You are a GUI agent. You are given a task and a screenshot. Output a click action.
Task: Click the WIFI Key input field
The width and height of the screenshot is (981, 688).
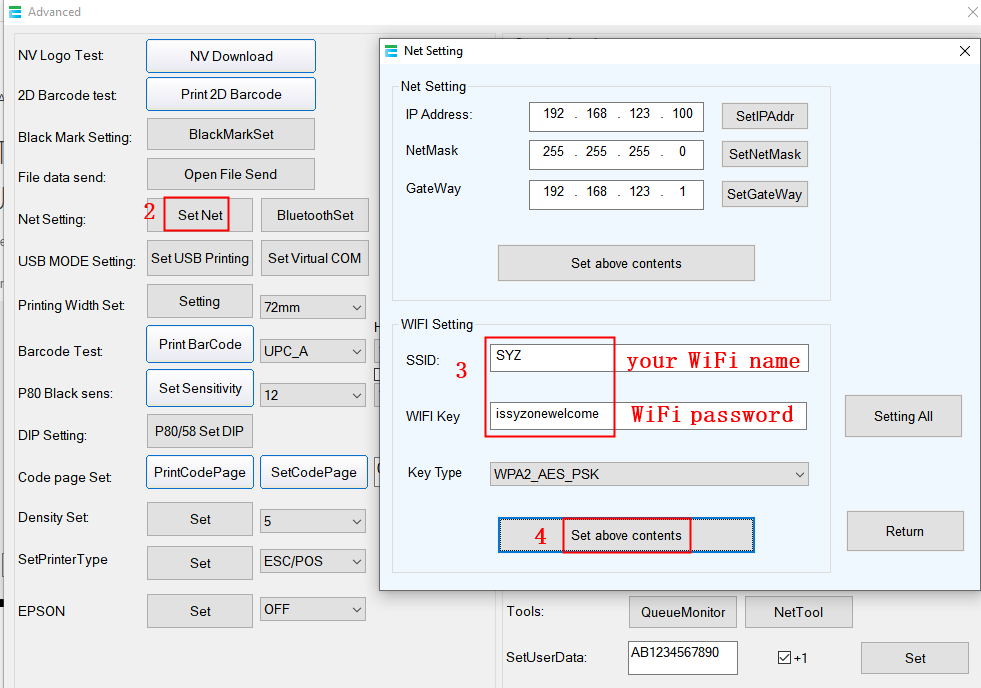pyautogui.click(x=551, y=414)
